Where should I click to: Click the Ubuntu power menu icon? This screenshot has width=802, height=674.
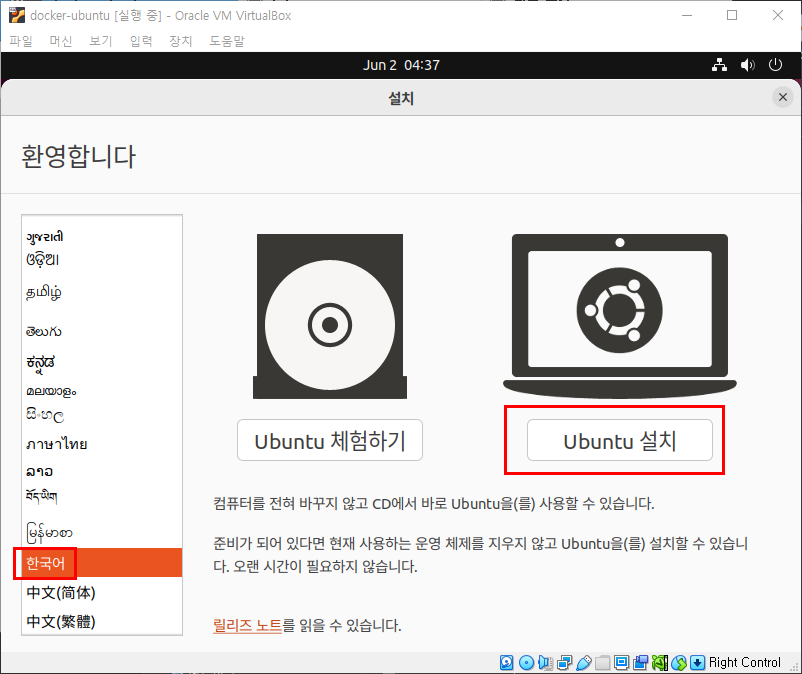tap(775, 65)
